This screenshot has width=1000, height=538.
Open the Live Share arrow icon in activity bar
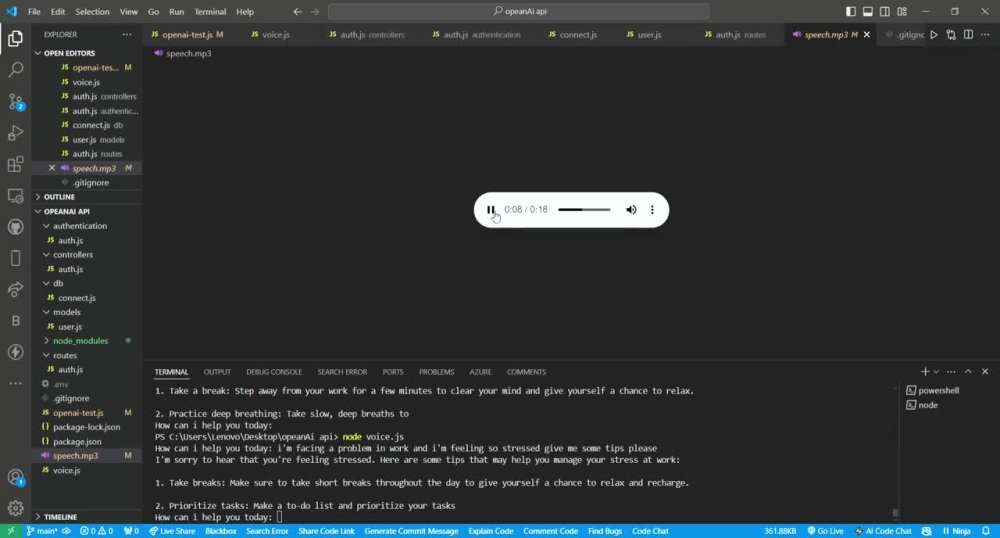pos(15,289)
